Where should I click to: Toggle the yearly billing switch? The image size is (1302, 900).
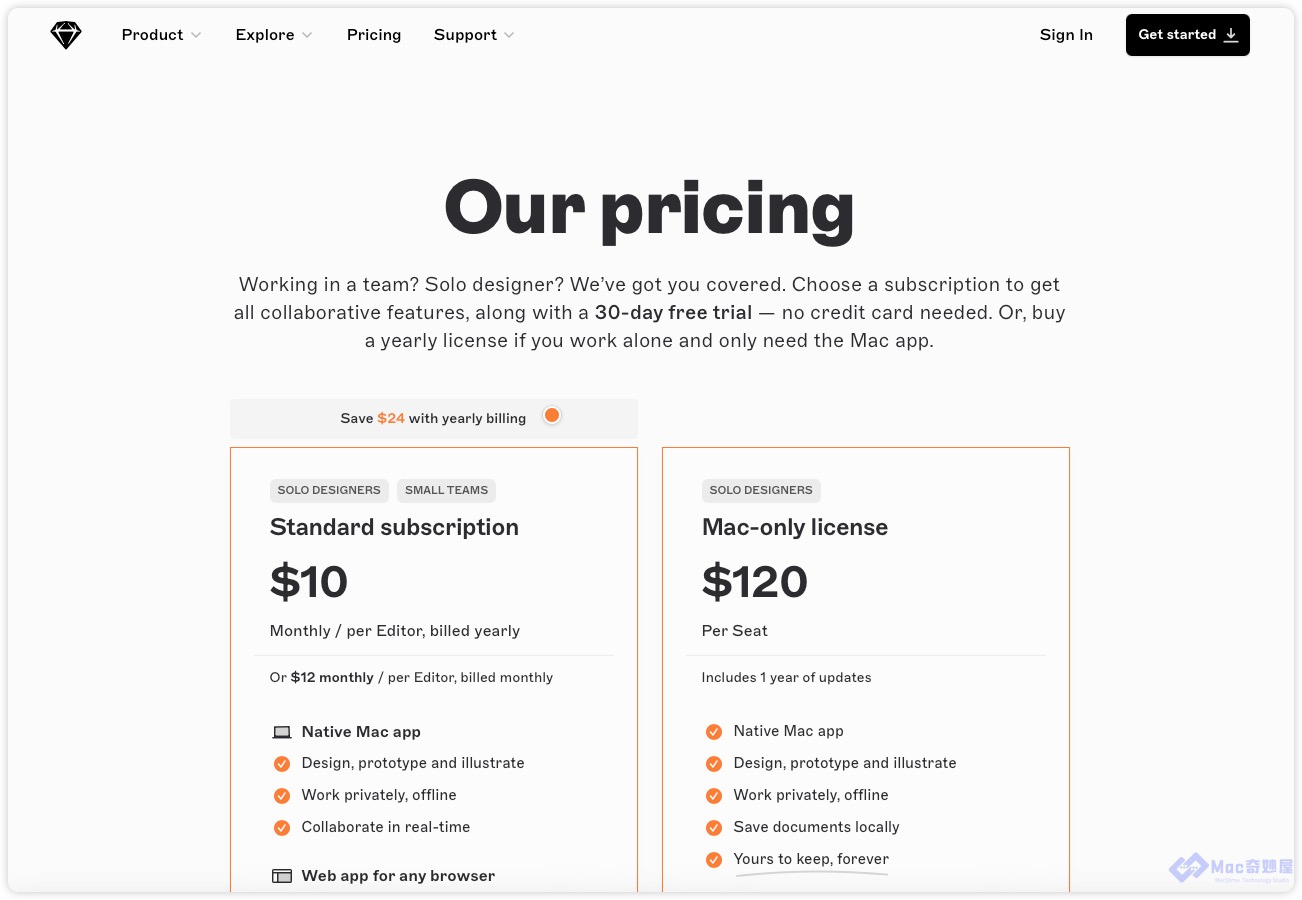coord(549,416)
